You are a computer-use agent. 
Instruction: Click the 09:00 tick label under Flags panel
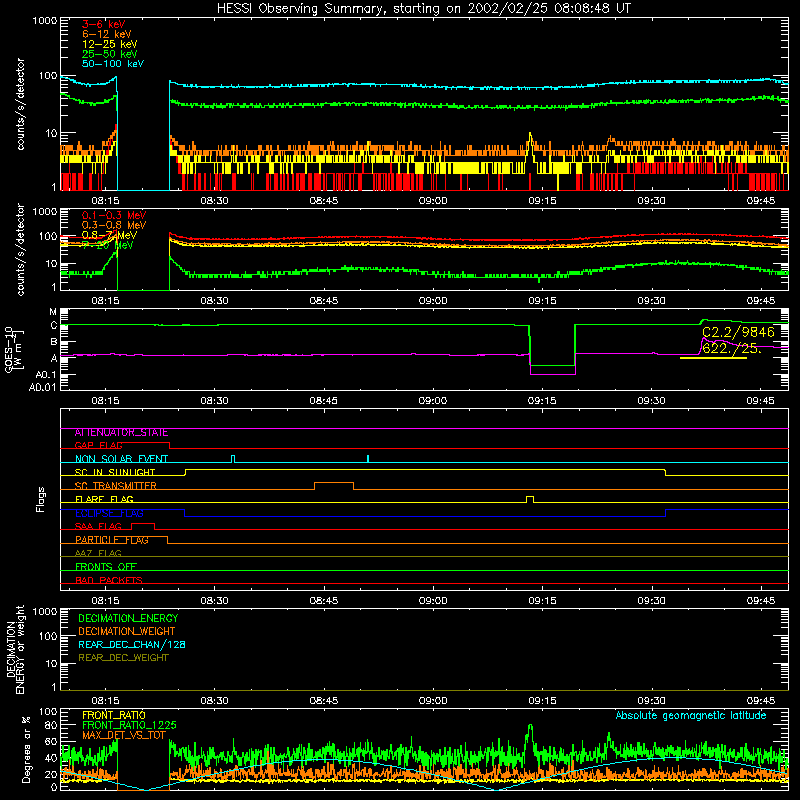point(433,601)
